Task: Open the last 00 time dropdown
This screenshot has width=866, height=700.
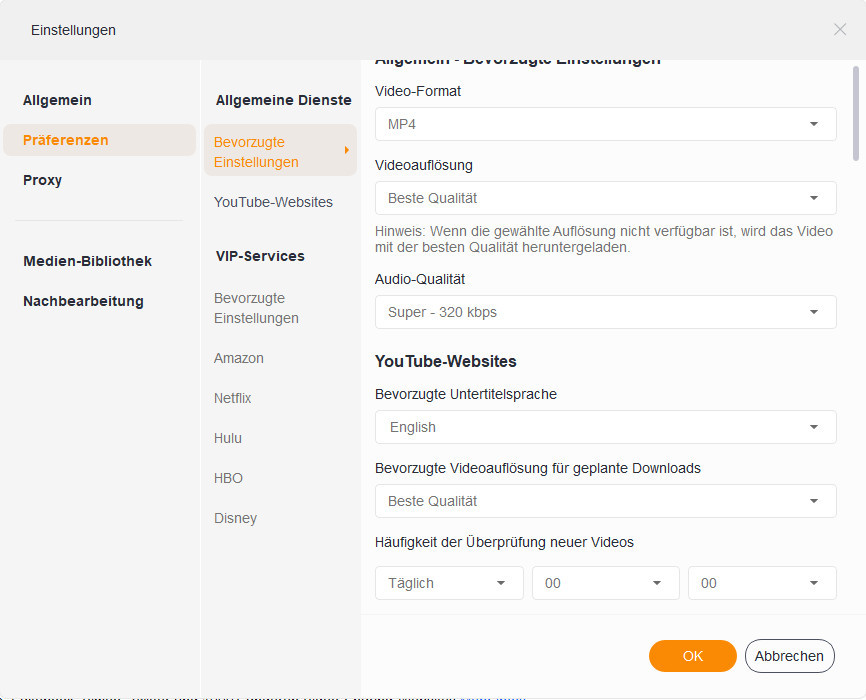Action: [x=762, y=583]
